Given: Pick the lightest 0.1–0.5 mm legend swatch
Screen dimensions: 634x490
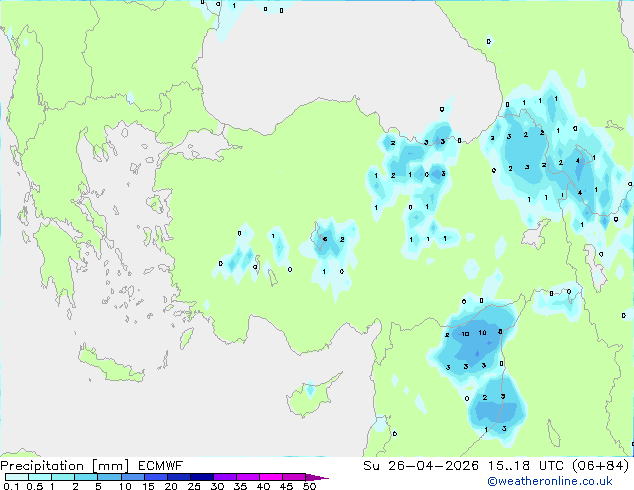Looking at the screenshot, I should [x=16, y=478].
